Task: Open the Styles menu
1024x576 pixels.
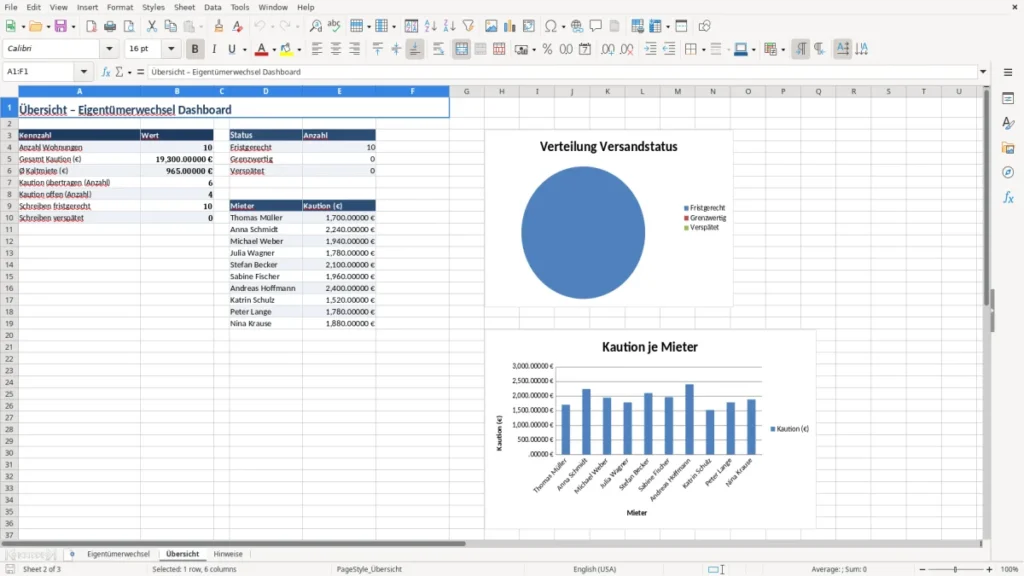Action: click(153, 7)
